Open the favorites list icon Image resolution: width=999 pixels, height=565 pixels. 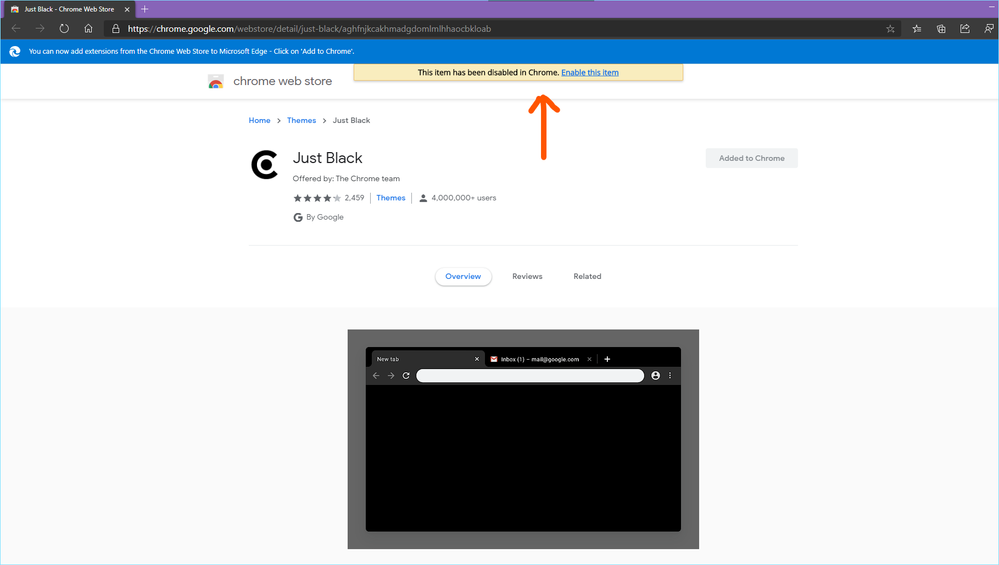tap(917, 29)
